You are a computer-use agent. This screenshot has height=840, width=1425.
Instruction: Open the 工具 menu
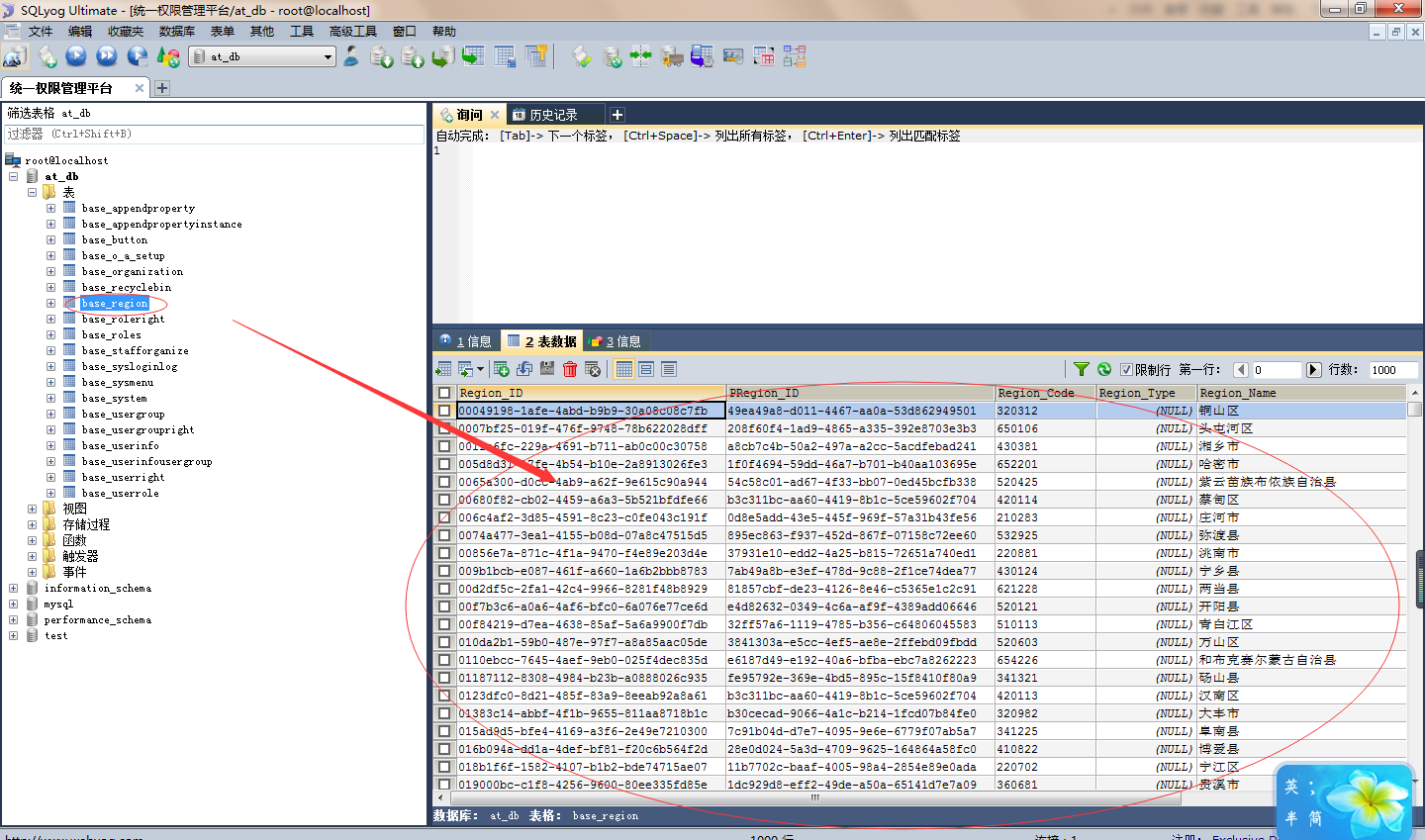(302, 32)
